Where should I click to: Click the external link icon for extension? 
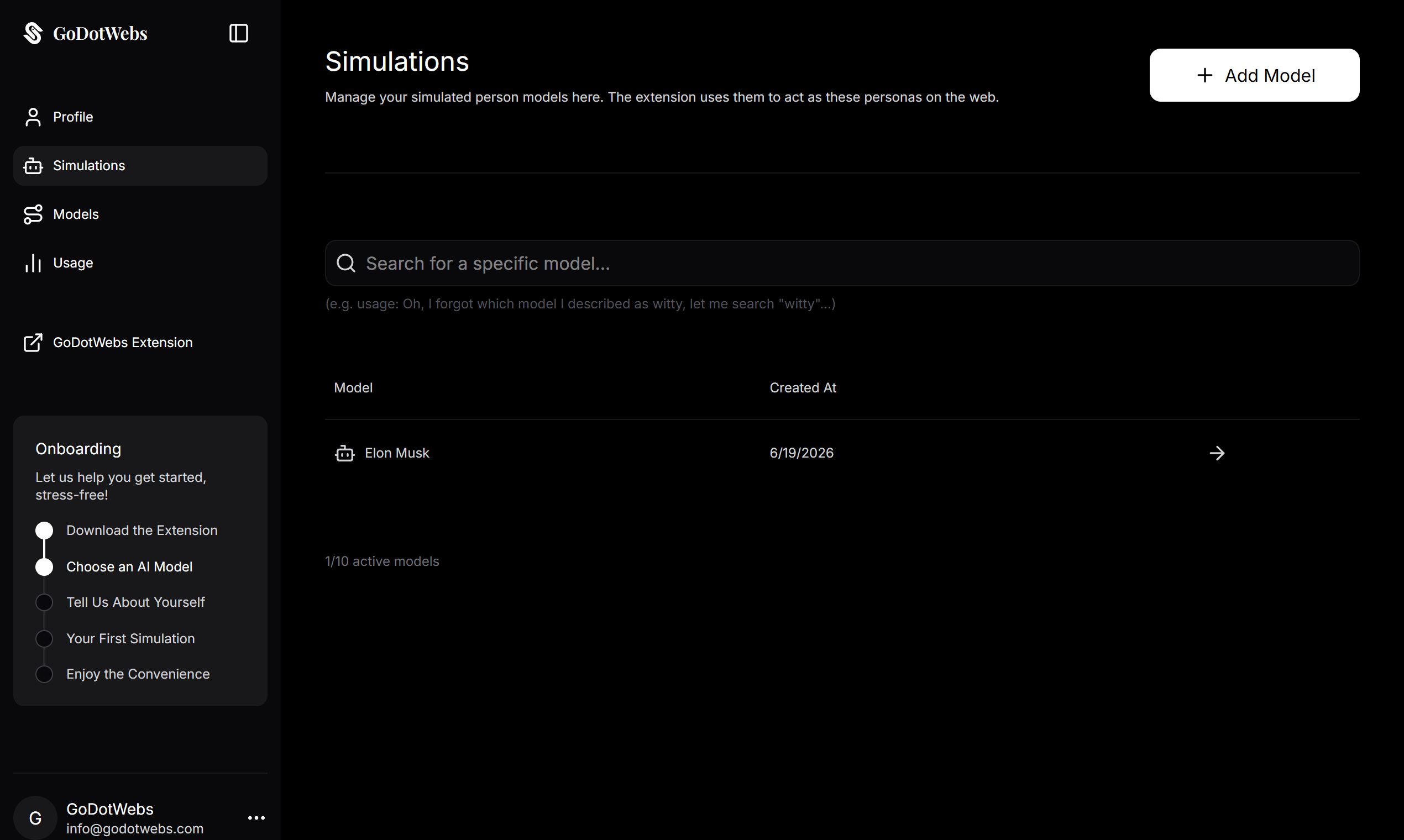coord(33,343)
